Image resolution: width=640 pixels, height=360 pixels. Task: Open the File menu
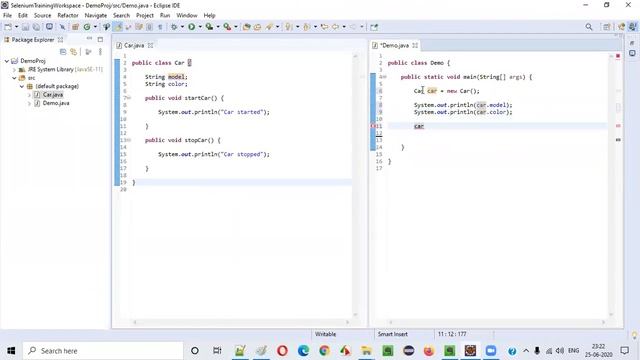[x=7, y=16]
